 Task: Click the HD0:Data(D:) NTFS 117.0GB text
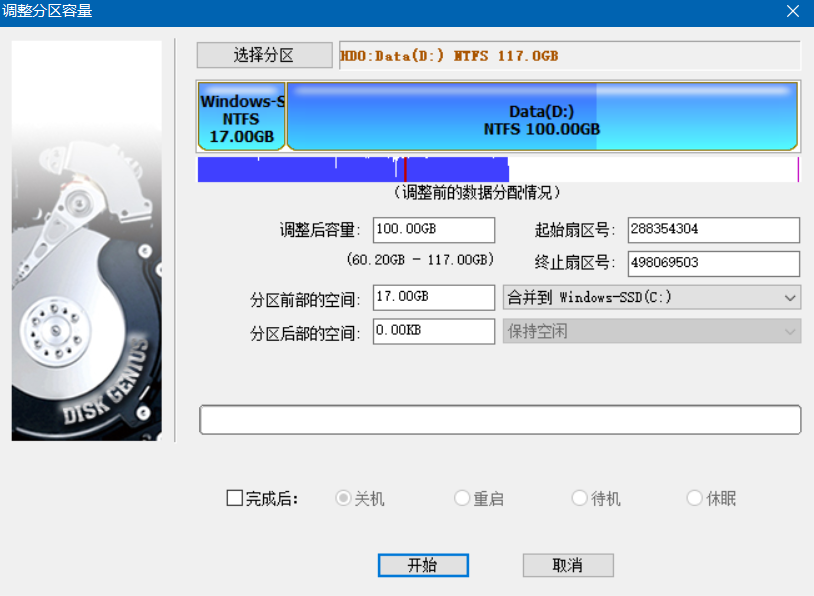449,56
